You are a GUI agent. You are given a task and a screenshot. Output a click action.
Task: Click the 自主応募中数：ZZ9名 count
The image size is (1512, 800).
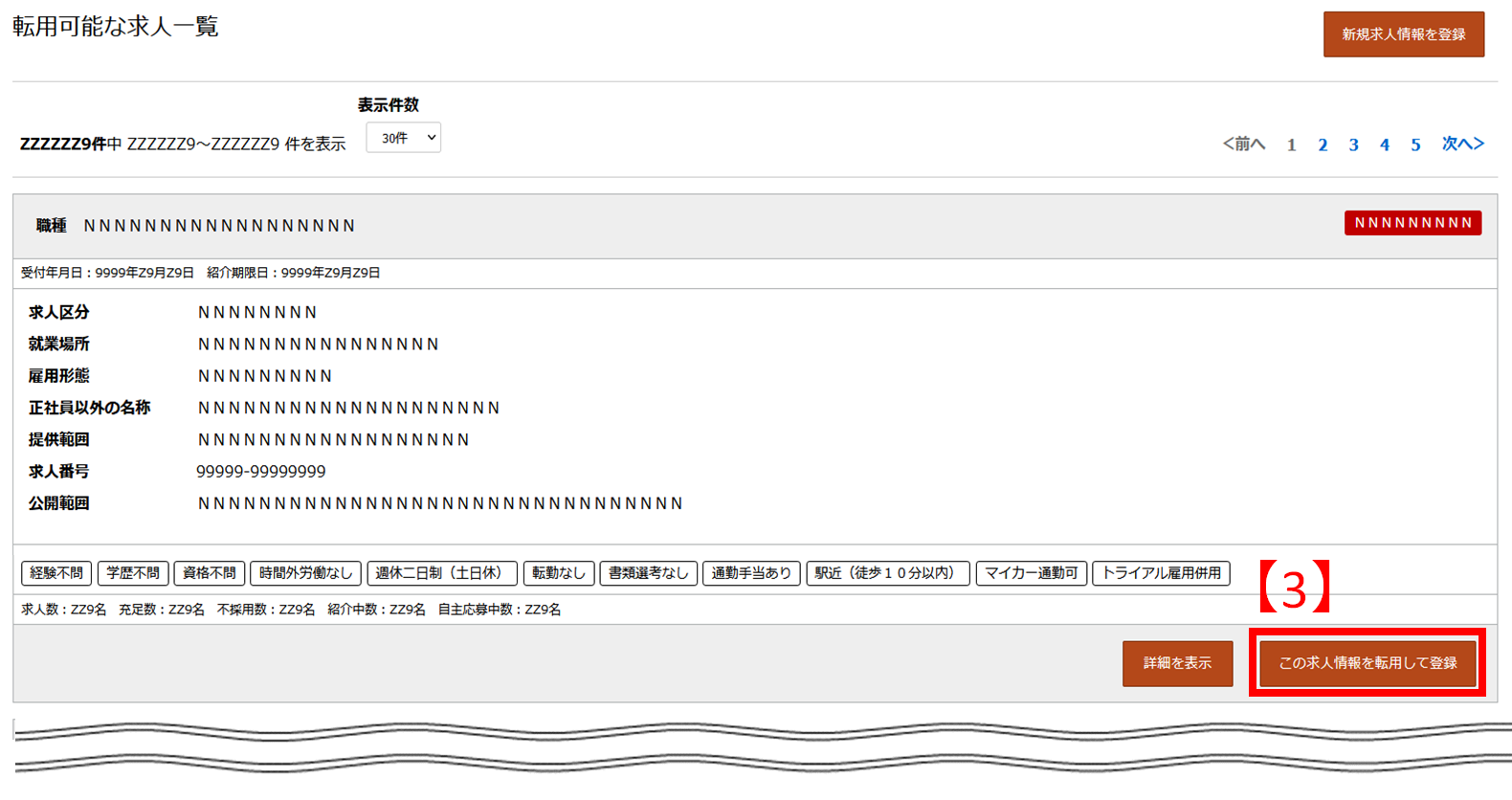500,610
